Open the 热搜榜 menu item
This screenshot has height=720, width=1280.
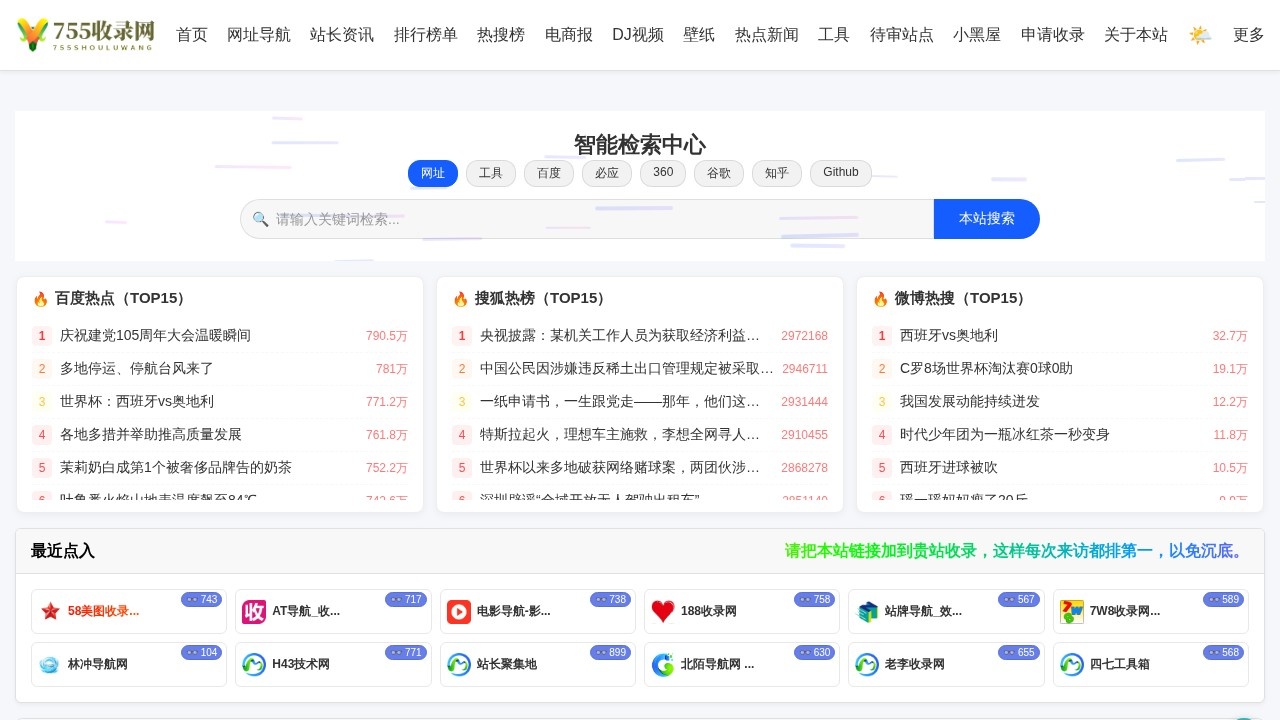[501, 35]
